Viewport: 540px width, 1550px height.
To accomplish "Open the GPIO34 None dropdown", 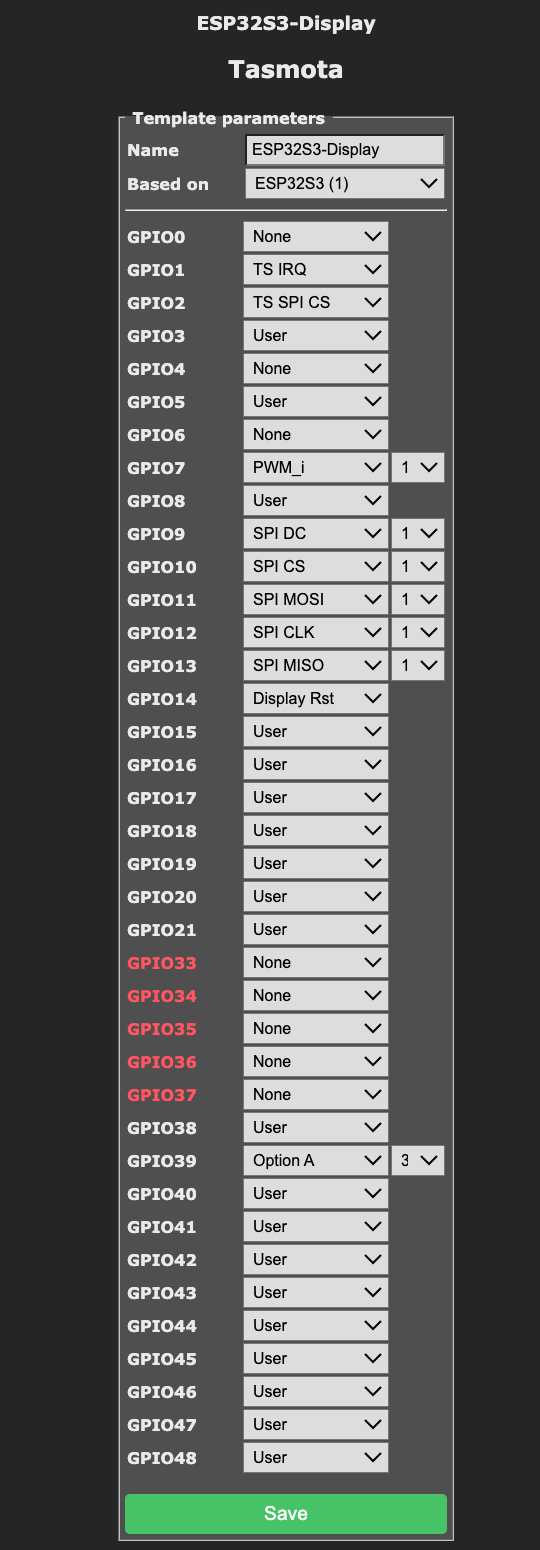I will click(316, 996).
